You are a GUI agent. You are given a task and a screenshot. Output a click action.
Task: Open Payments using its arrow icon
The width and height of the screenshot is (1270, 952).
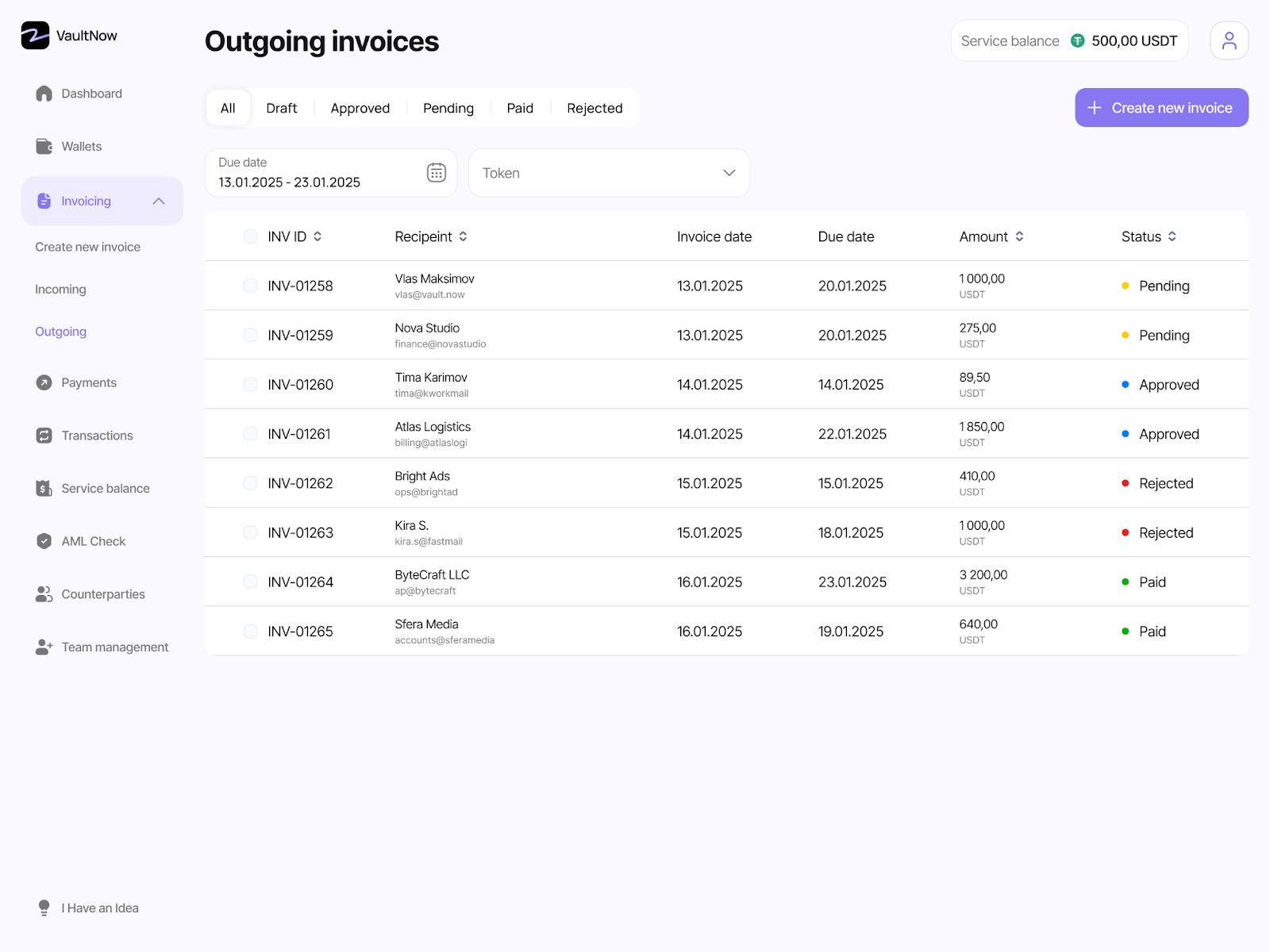click(44, 382)
